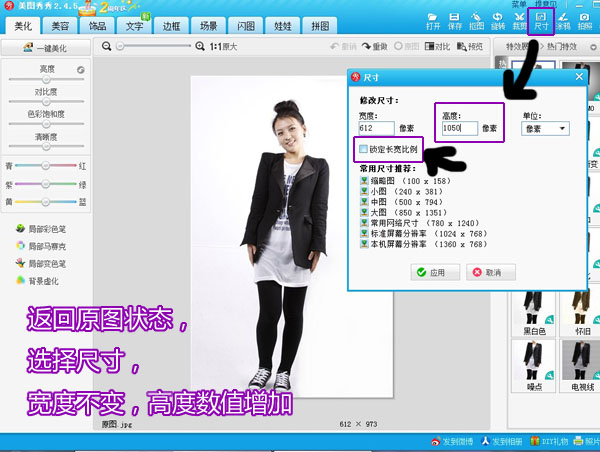Click the 尺寸 (resize) toolbar icon
Viewport: 600px width, 452px height.
(x=543, y=20)
